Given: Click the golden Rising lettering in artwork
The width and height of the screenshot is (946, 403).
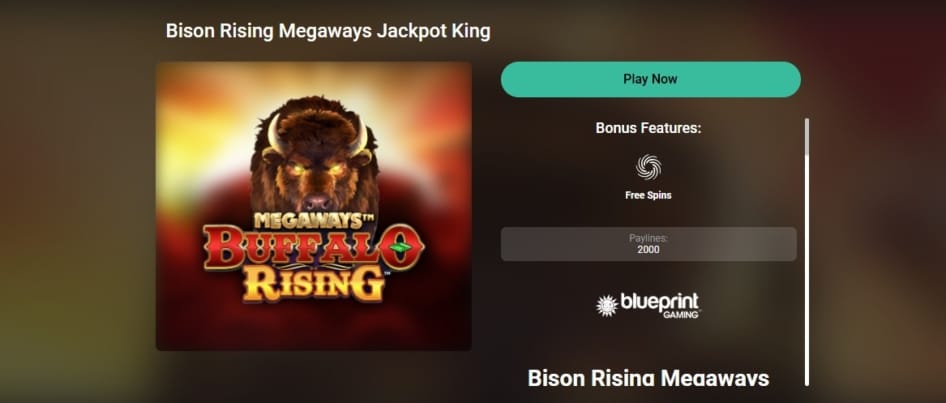Looking at the screenshot, I should [314, 284].
